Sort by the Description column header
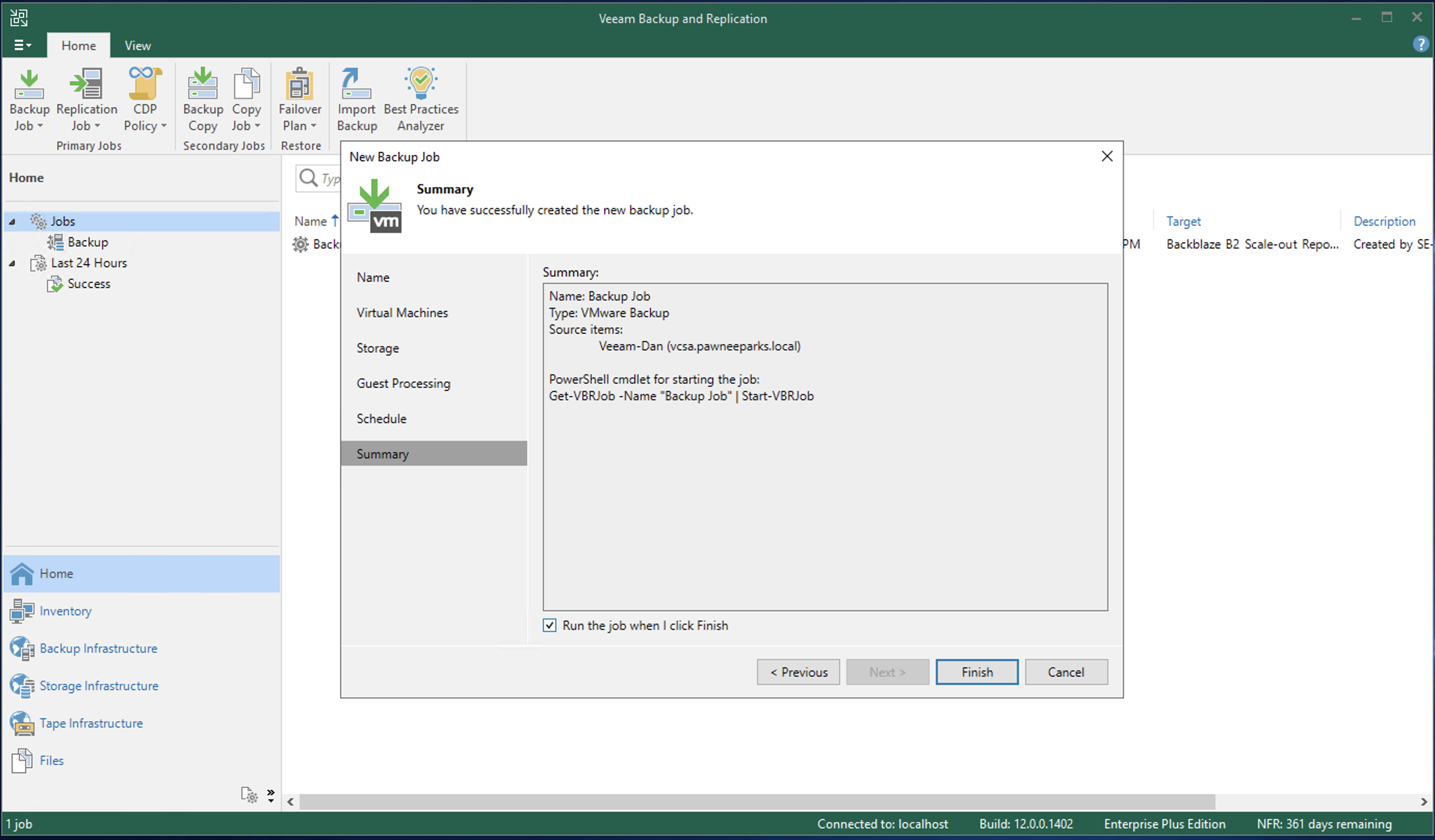The image size is (1435, 840). [1385, 221]
